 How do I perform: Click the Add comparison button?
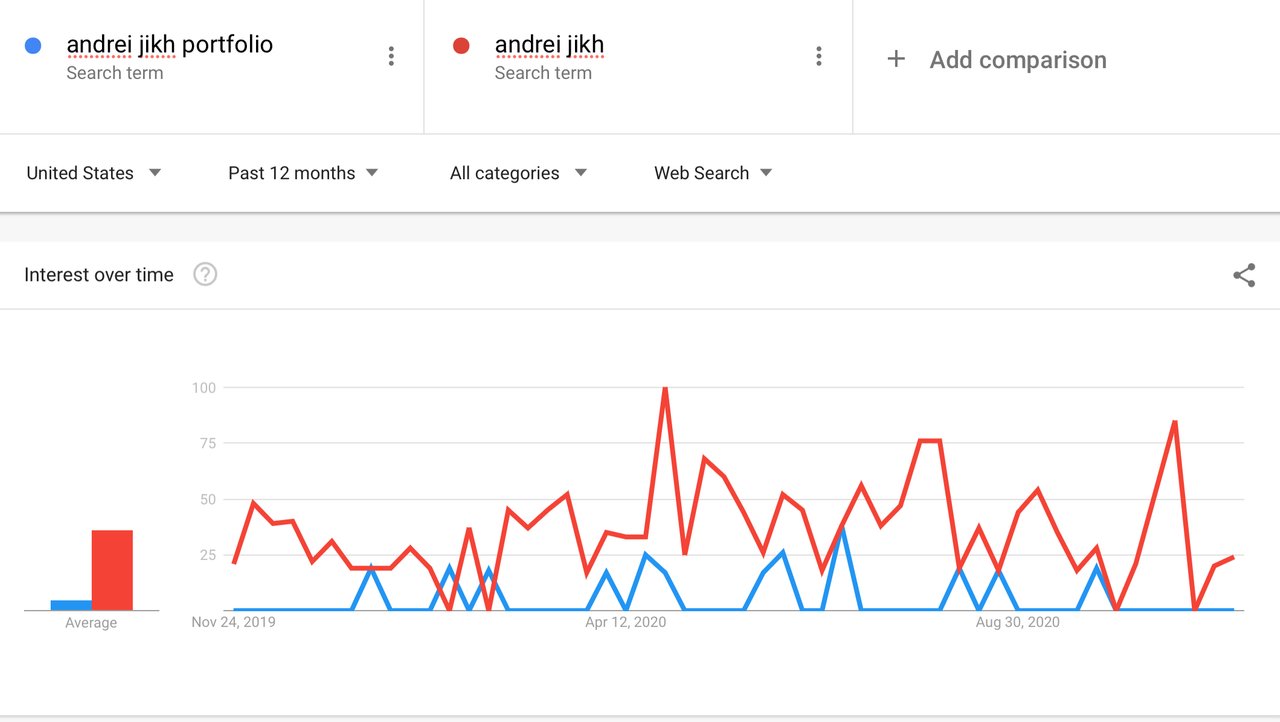click(x=996, y=59)
